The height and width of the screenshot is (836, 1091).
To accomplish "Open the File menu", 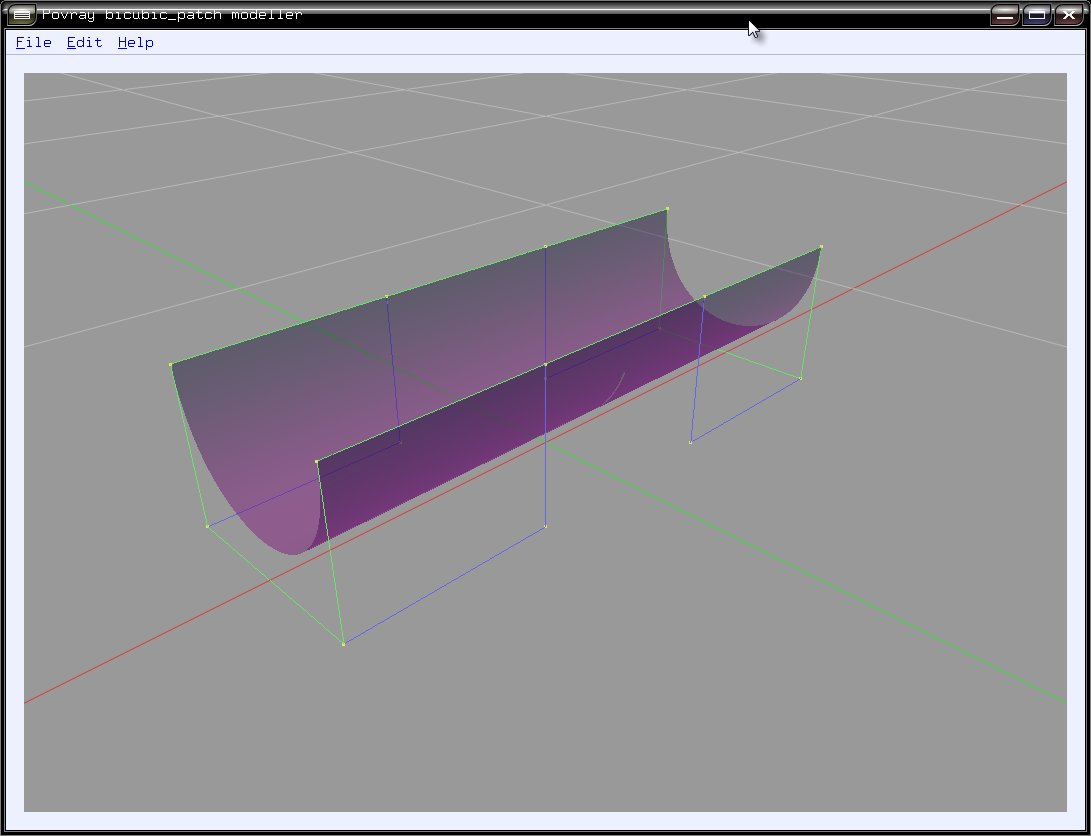I will [x=33, y=42].
